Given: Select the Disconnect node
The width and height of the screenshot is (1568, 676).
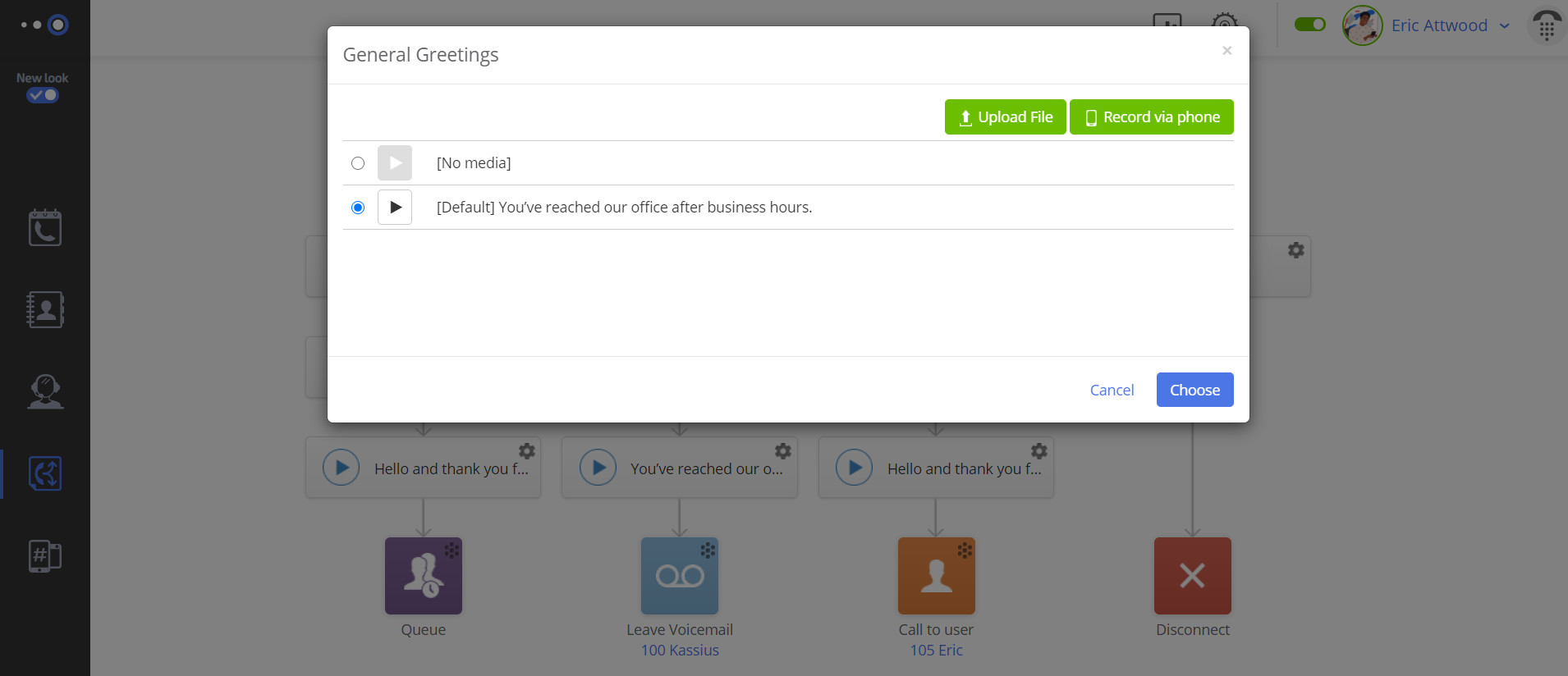Looking at the screenshot, I should [x=1192, y=576].
